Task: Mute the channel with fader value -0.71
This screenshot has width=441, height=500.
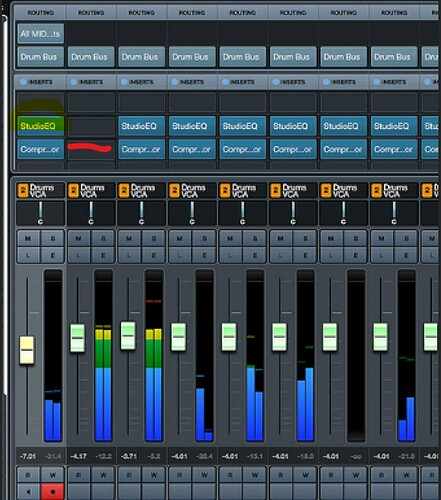Action: pyautogui.click(x=130, y=238)
